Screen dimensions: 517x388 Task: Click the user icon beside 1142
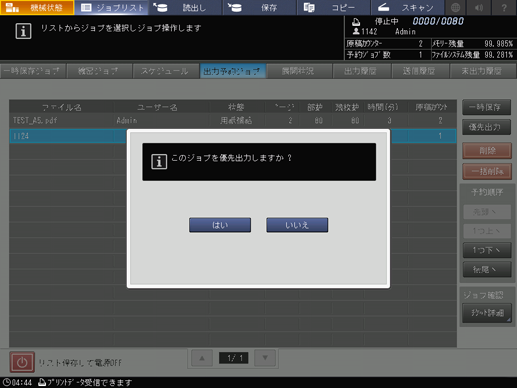[x=356, y=31]
